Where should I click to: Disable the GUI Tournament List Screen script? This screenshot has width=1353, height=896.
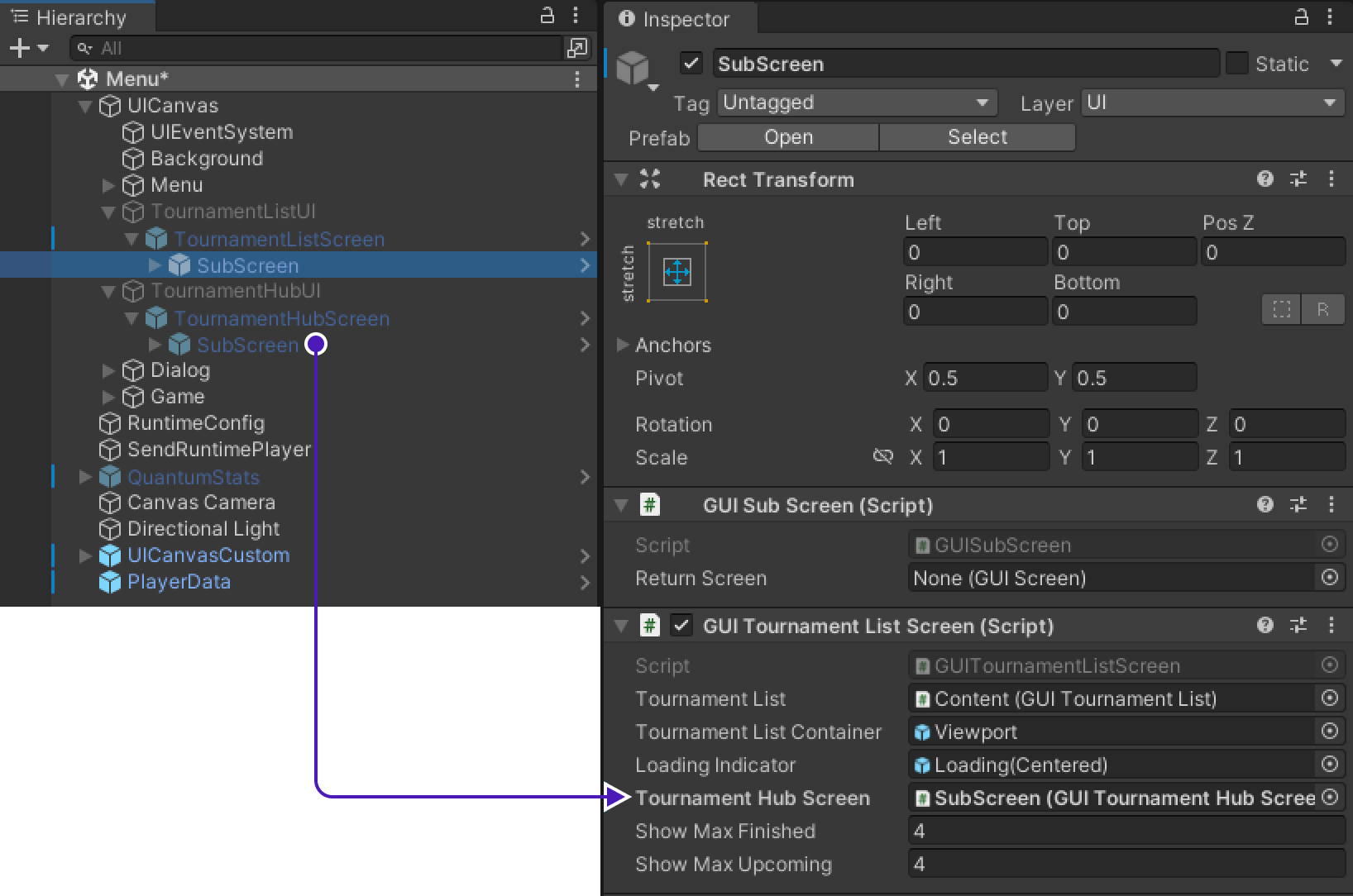[x=681, y=626]
